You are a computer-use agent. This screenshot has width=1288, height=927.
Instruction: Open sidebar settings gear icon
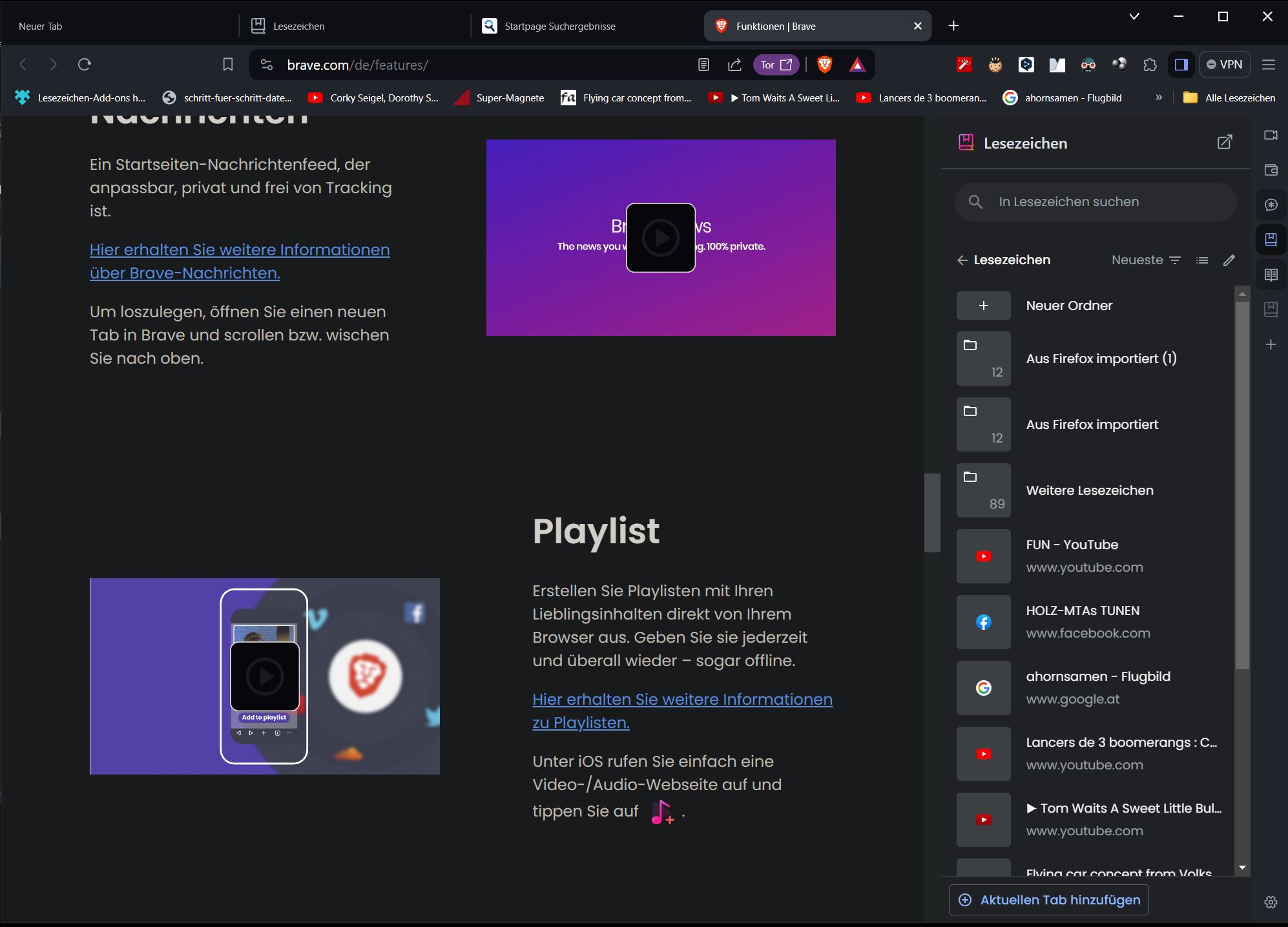coord(1271,902)
